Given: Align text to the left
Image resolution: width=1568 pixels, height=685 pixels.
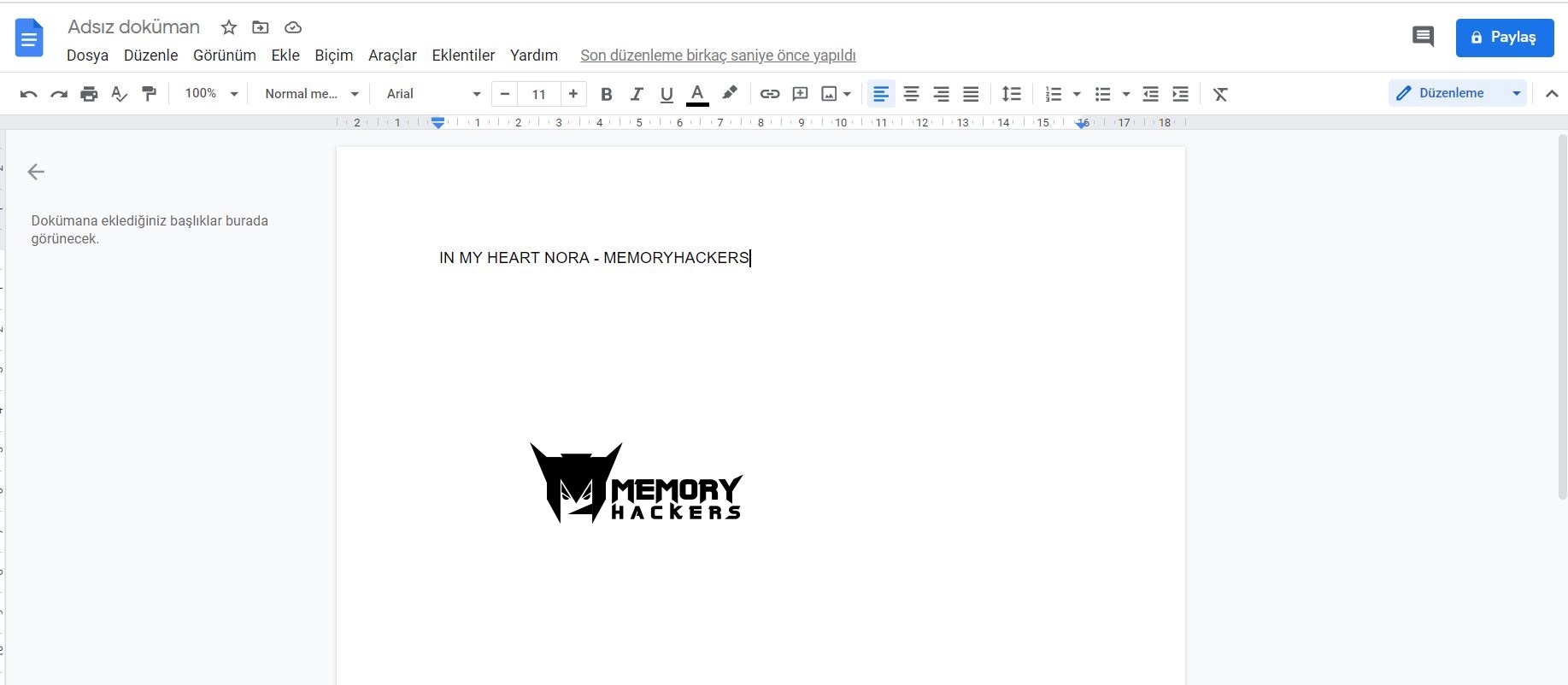Looking at the screenshot, I should point(881,94).
